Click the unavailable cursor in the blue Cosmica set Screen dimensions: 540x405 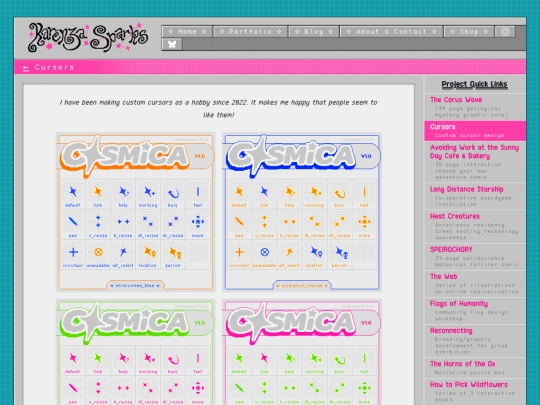point(264,252)
